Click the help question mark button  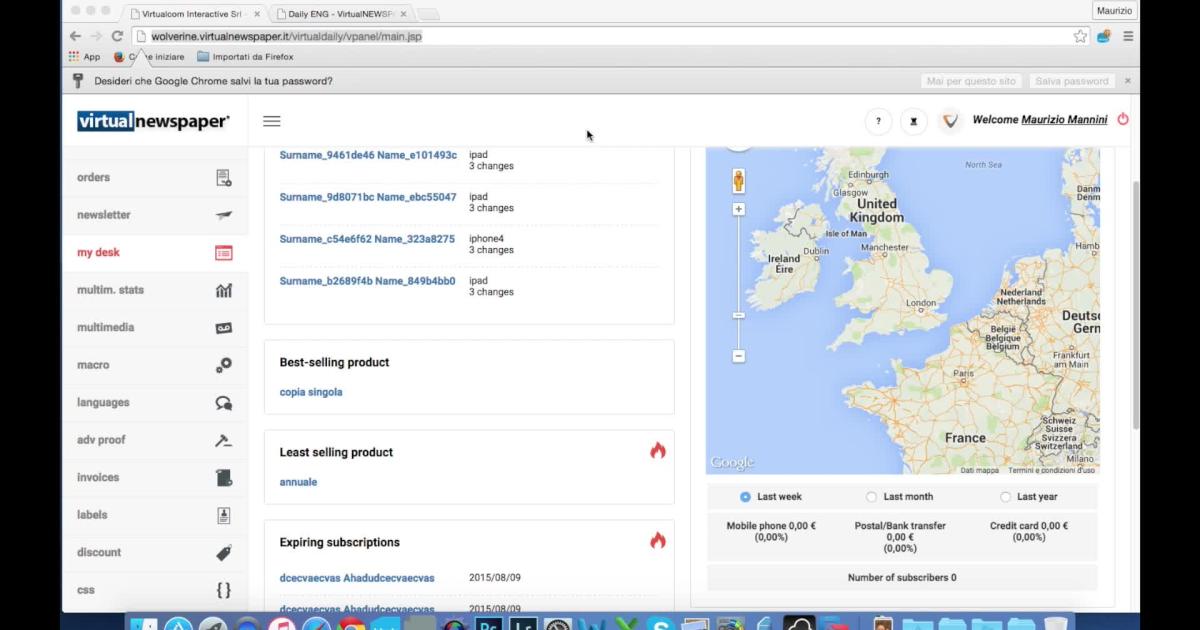point(878,121)
